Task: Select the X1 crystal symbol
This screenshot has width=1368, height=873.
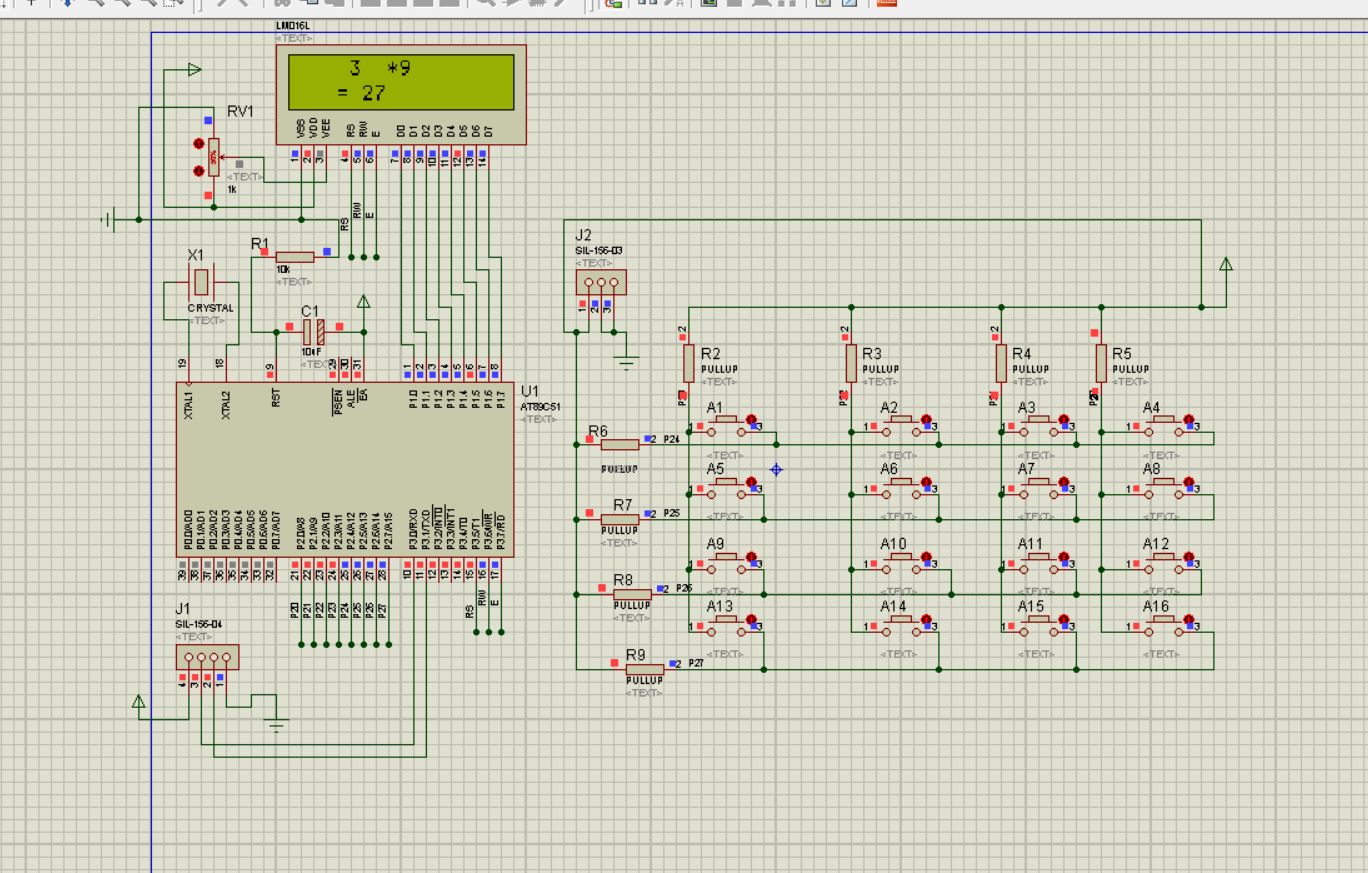Action: [200, 282]
